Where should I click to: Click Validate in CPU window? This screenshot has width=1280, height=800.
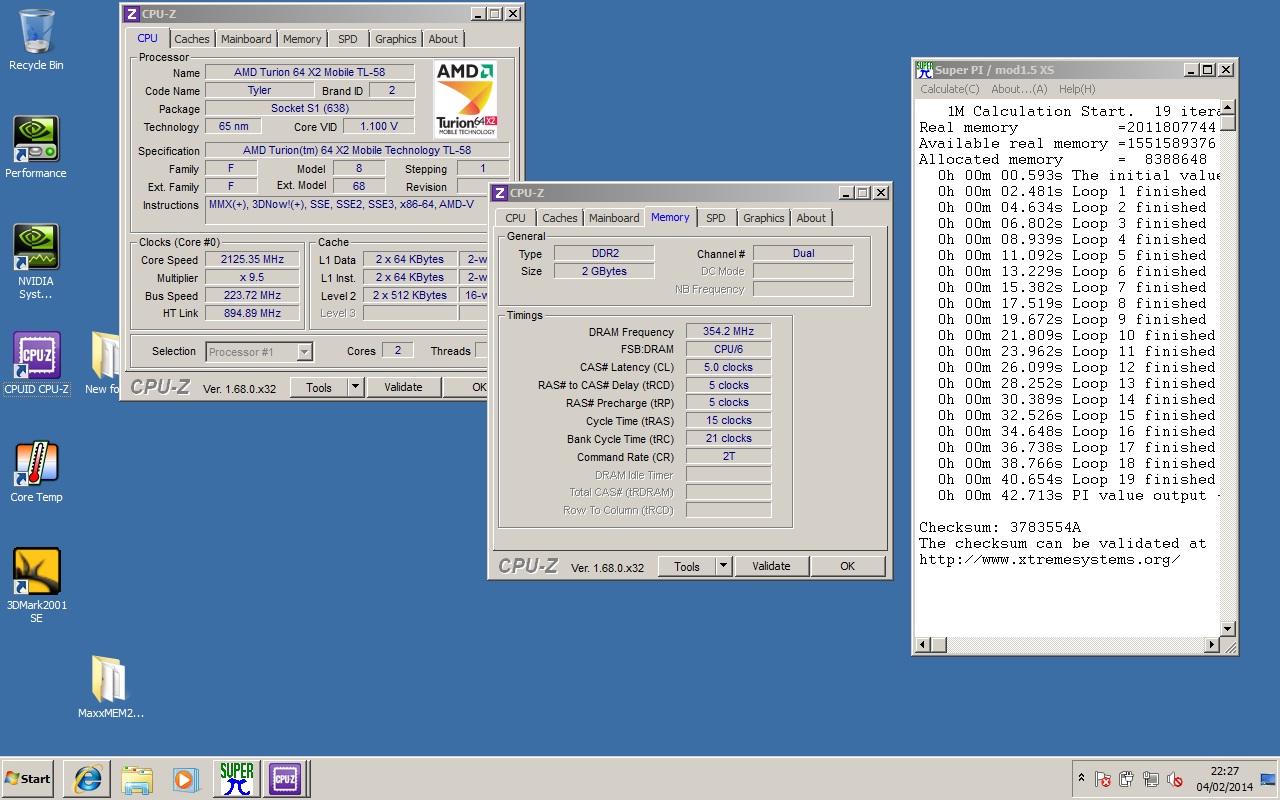click(x=403, y=387)
